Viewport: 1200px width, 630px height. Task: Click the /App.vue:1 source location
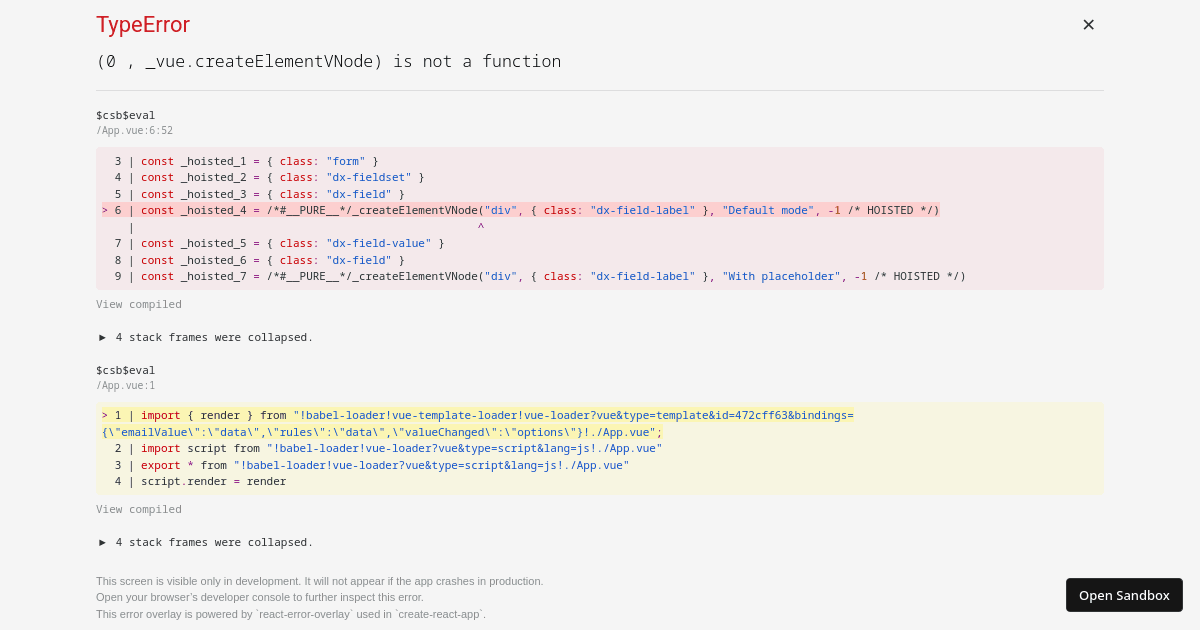click(x=125, y=385)
